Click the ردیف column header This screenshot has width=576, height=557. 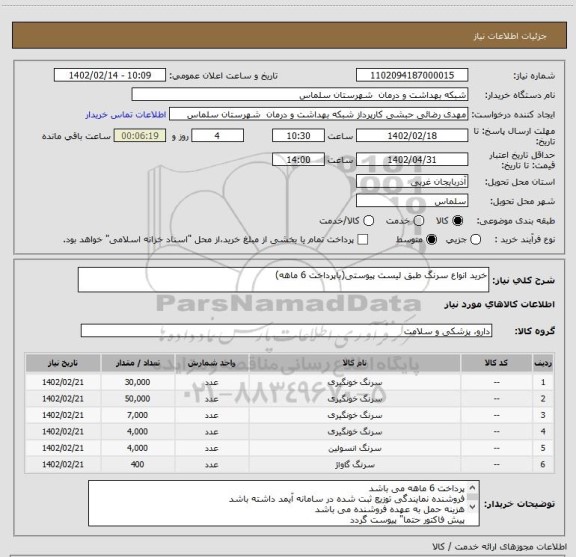point(543,363)
